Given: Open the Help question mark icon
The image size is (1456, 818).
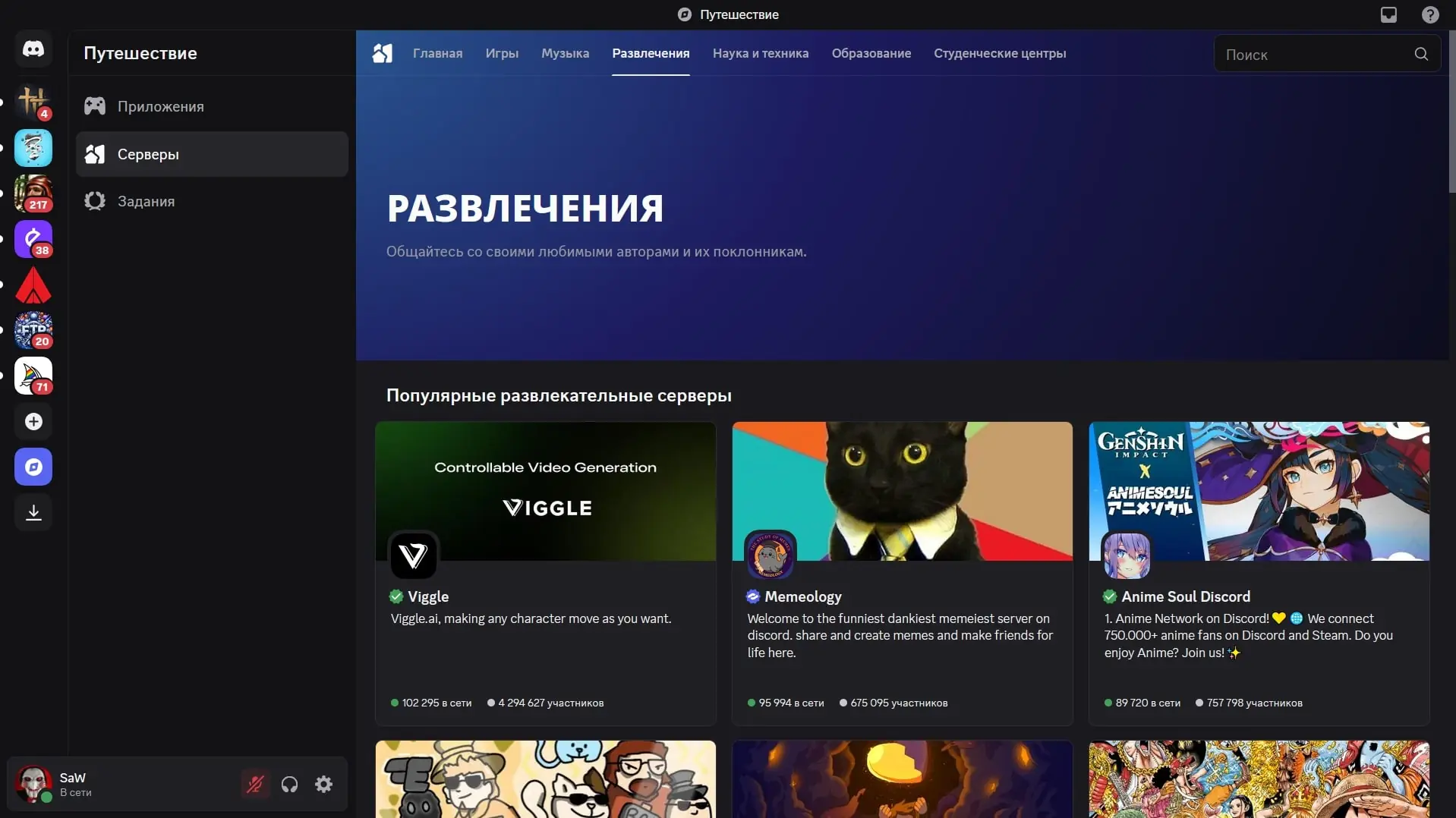Looking at the screenshot, I should pos(1430,14).
